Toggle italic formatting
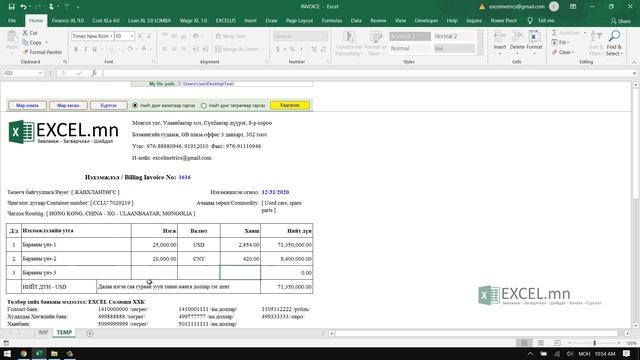This screenshot has height=360, width=640. pos(85,49)
